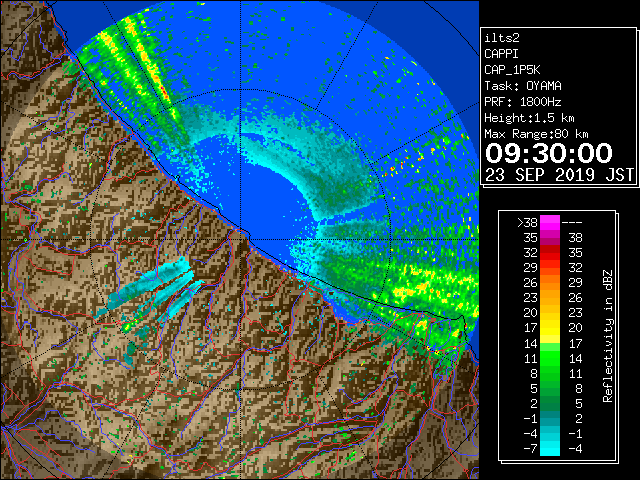Click the Max Range:80 km line
The image size is (640, 480).
536,134
